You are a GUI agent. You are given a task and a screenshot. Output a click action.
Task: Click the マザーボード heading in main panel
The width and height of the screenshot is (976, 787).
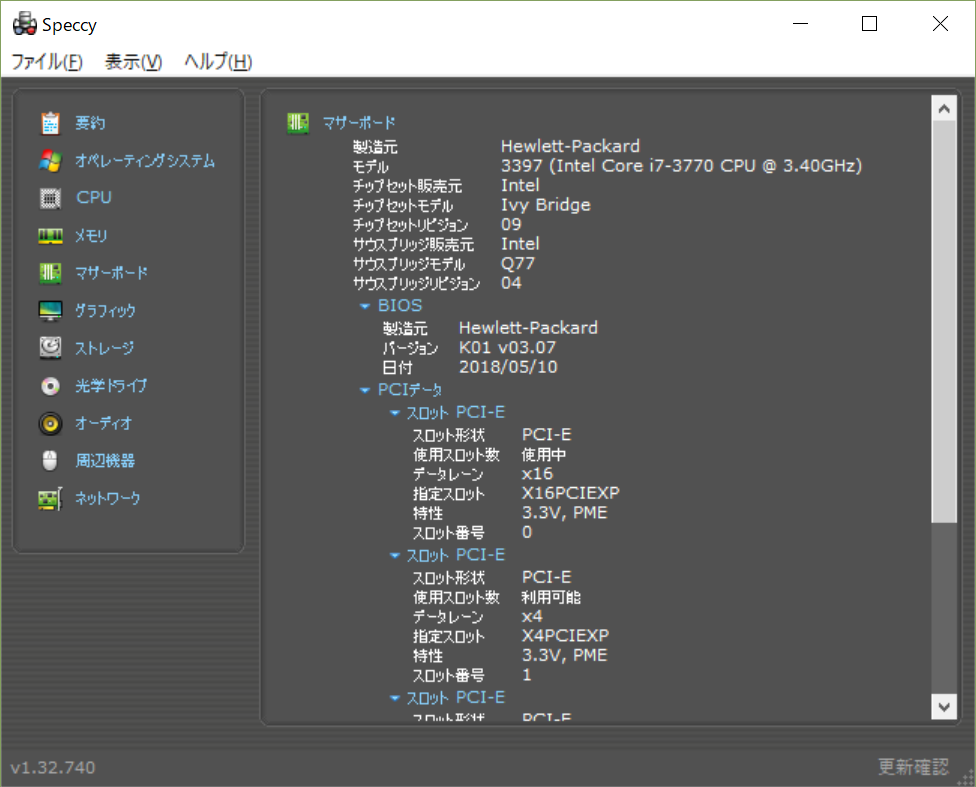359,123
